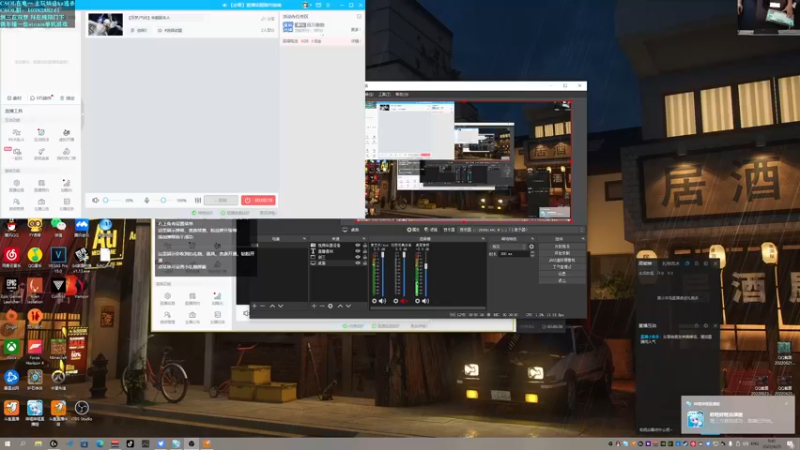Mute the first OBS mixer channel speaker
Image resolution: width=800 pixels, height=450 pixels.
(382, 301)
